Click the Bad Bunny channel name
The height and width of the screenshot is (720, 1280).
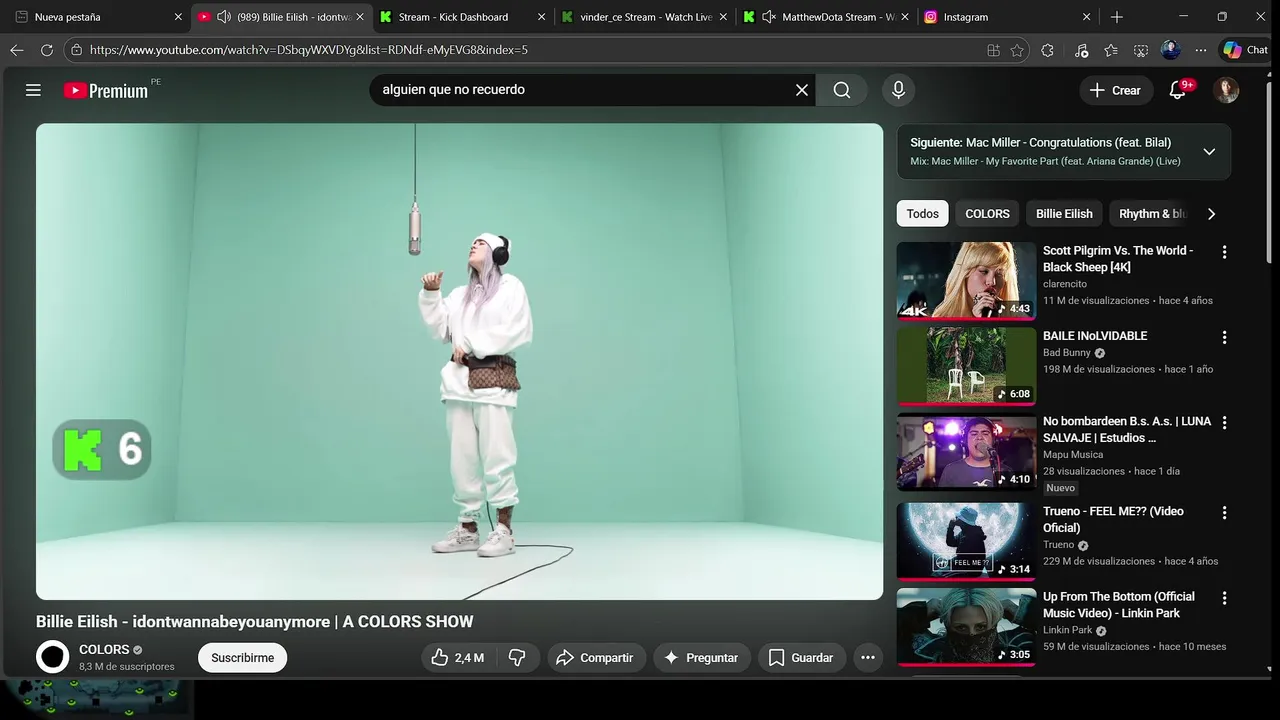(x=1067, y=353)
